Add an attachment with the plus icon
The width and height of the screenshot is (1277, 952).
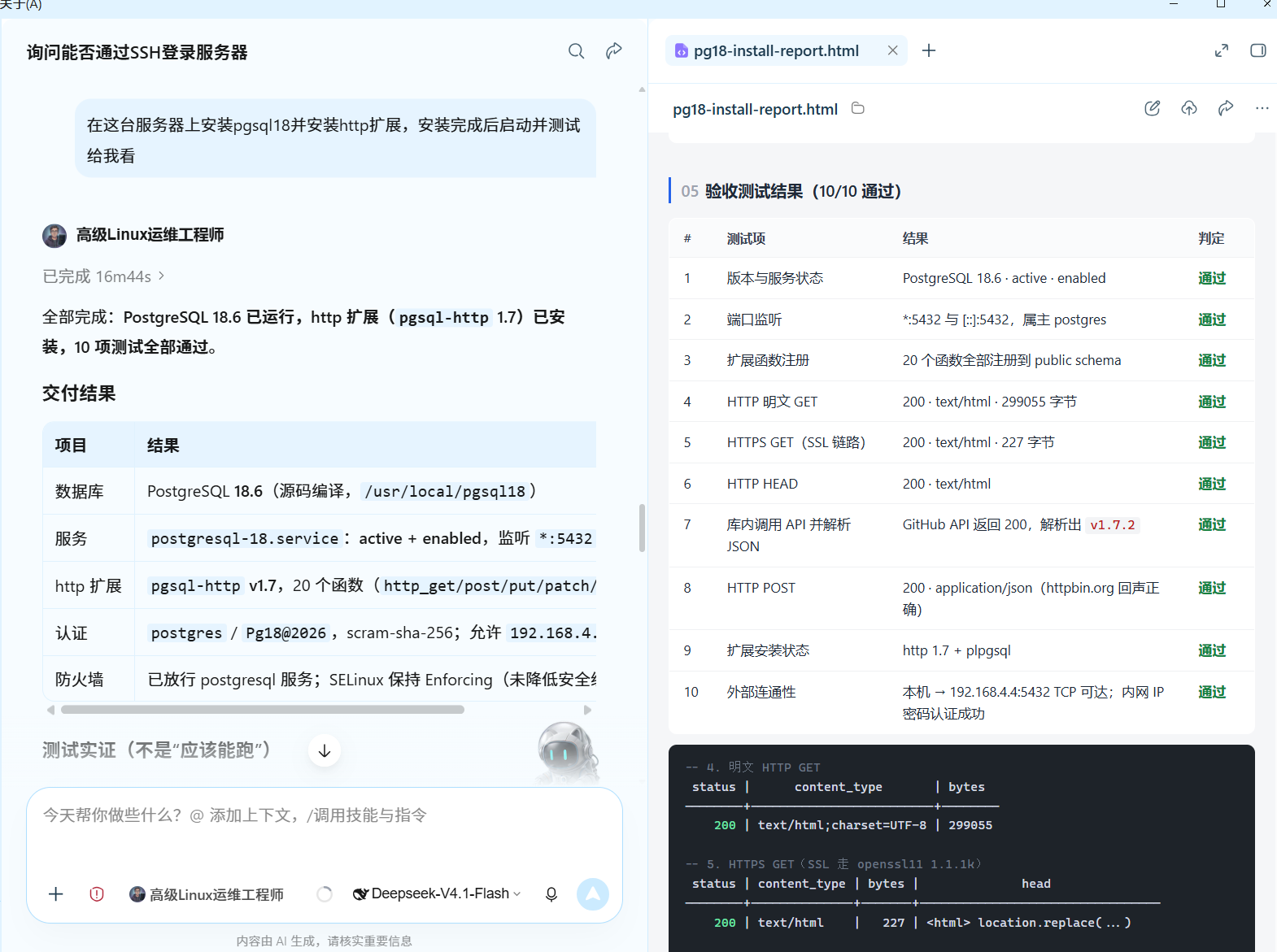pyautogui.click(x=56, y=894)
